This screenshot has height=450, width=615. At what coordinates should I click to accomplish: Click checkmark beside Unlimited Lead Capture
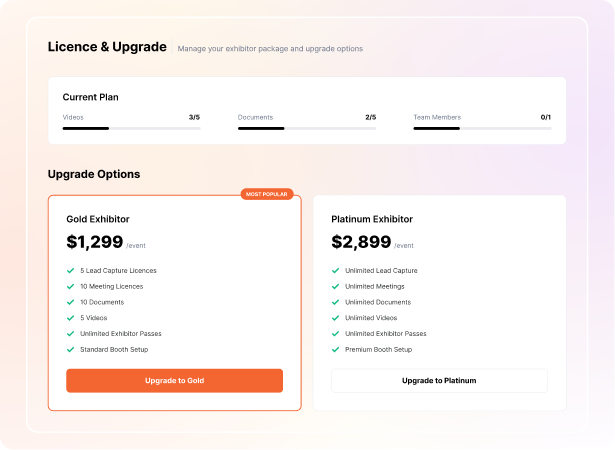335,271
